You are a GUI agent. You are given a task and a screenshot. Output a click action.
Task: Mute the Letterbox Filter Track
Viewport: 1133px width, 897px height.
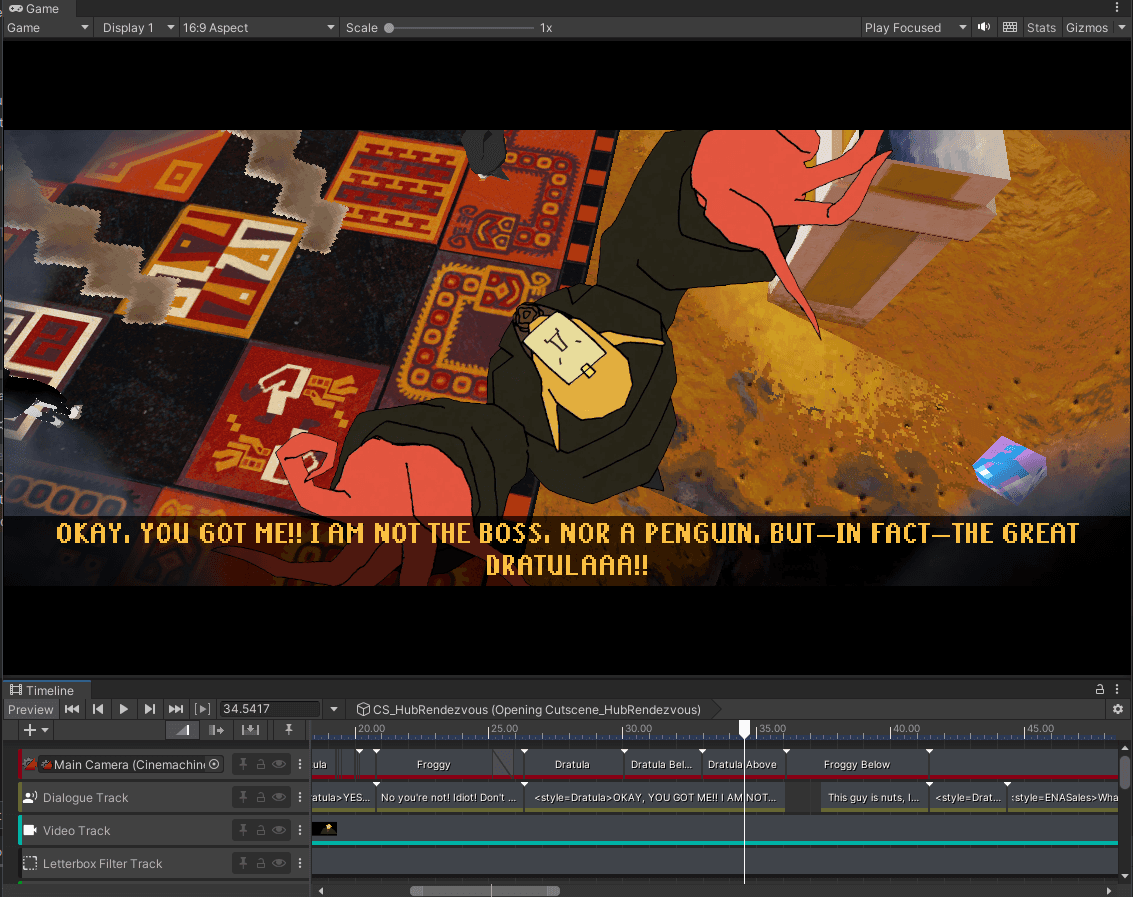[x=279, y=863]
